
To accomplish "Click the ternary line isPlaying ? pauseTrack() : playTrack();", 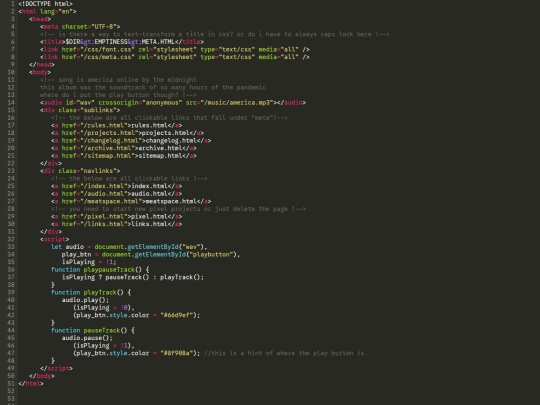I will 133,277.
